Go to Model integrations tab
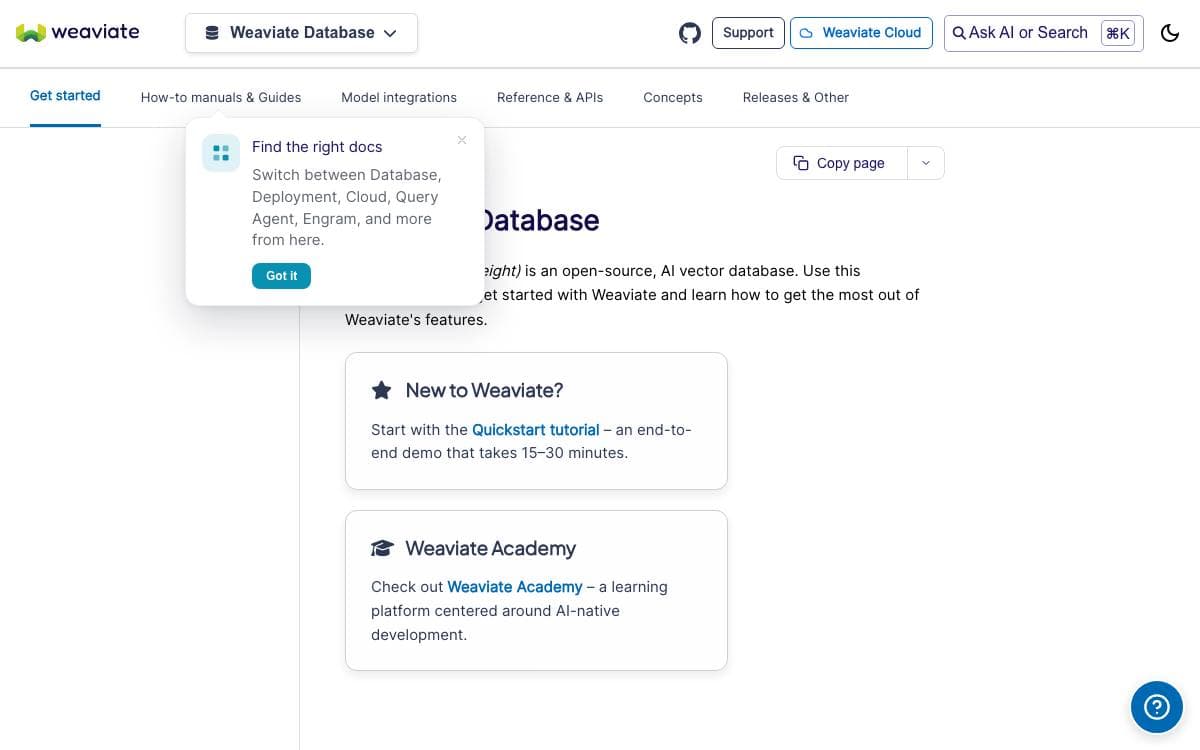The height and width of the screenshot is (750, 1200). (x=399, y=97)
